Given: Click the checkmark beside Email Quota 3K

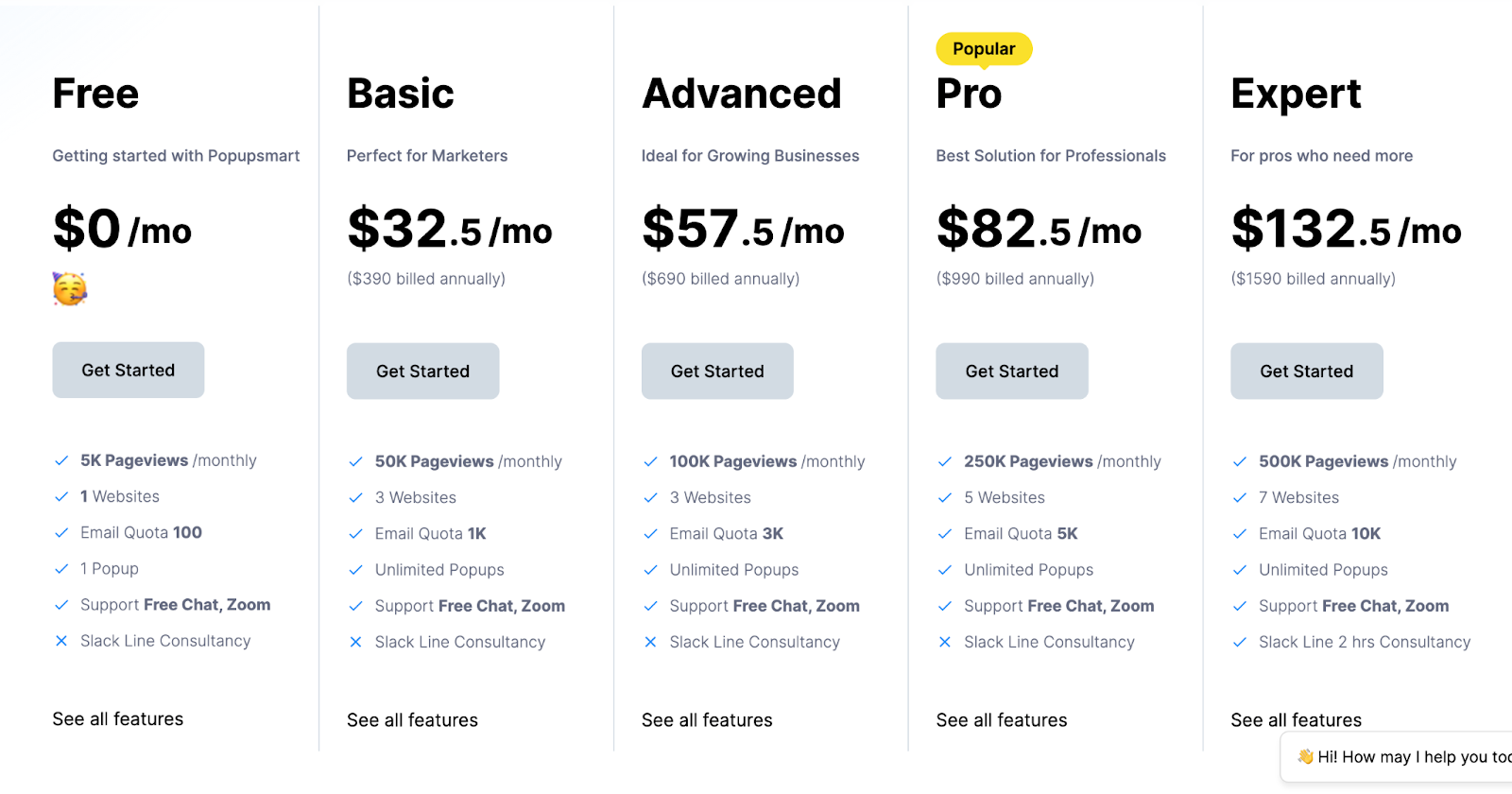Looking at the screenshot, I should 650,534.
